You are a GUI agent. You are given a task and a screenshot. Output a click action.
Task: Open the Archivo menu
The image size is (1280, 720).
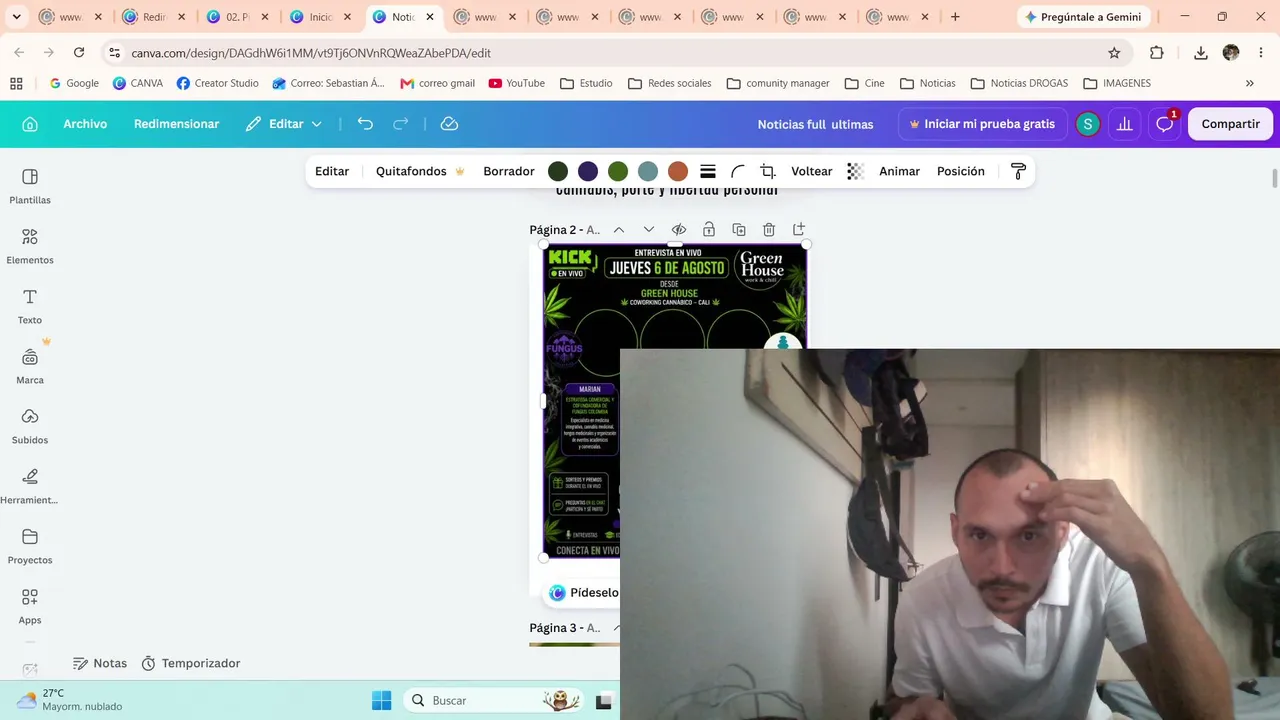point(85,124)
